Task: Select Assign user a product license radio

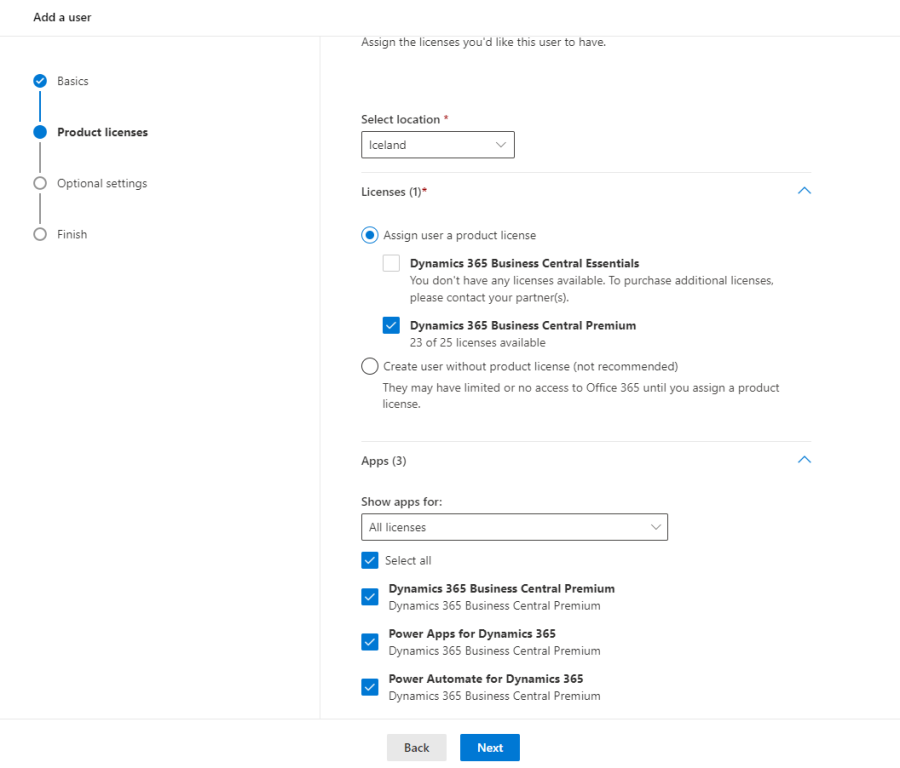Action: click(x=370, y=235)
